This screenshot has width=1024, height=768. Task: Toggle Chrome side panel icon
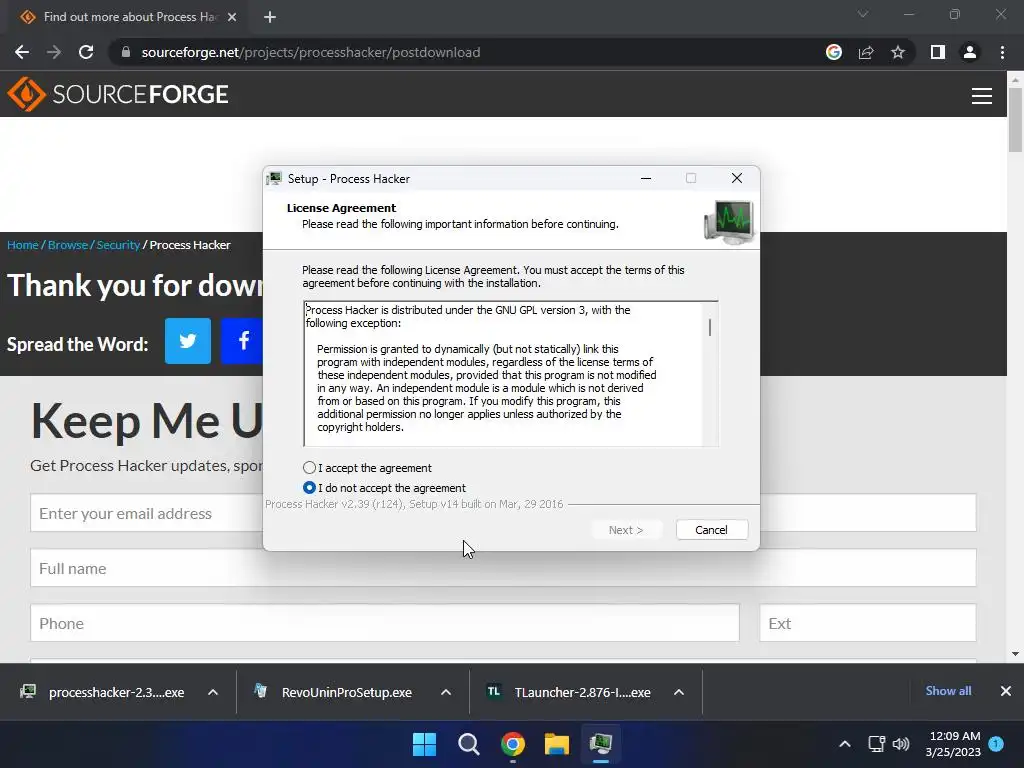point(938,52)
